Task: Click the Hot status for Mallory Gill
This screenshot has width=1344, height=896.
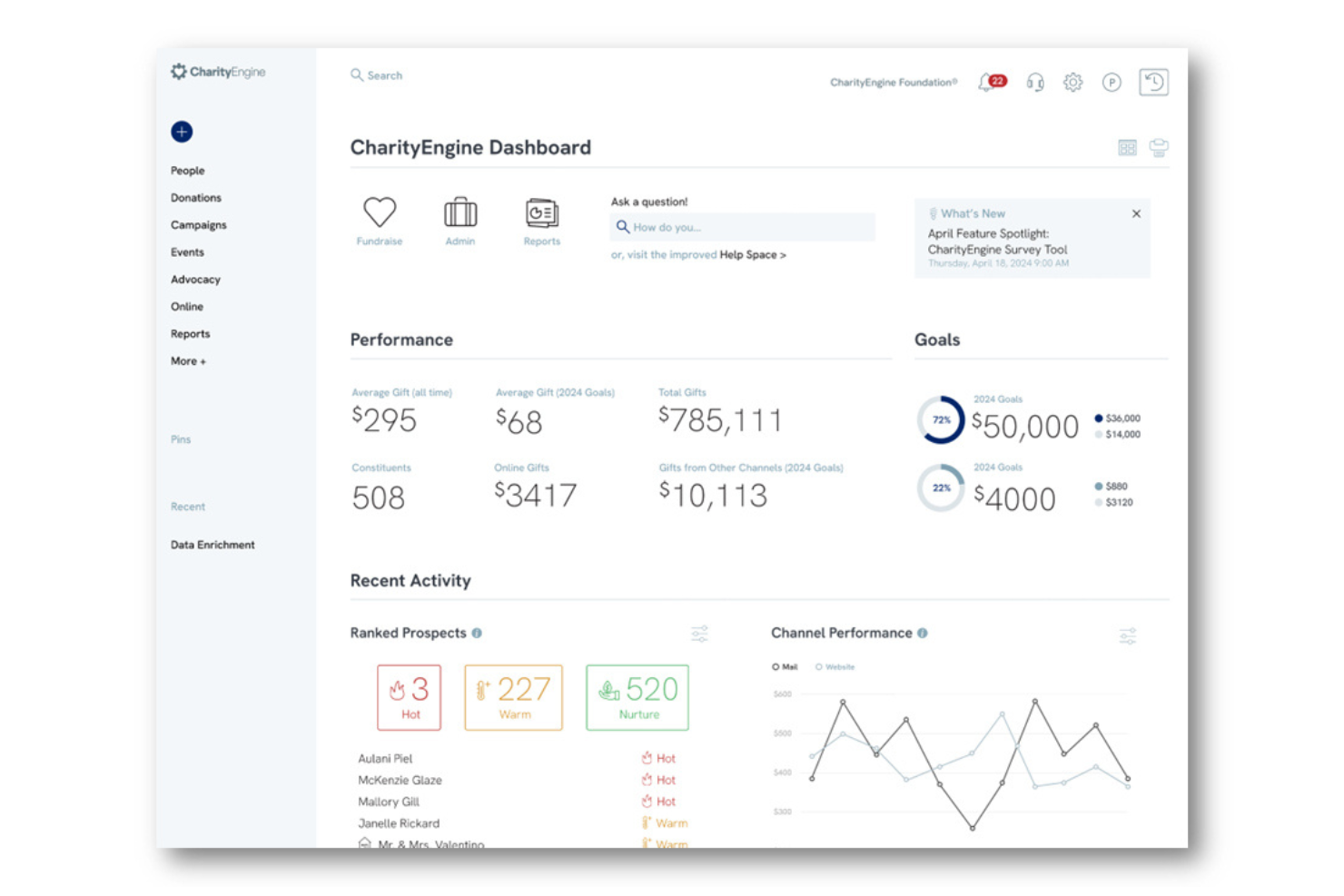Action: coord(658,802)
